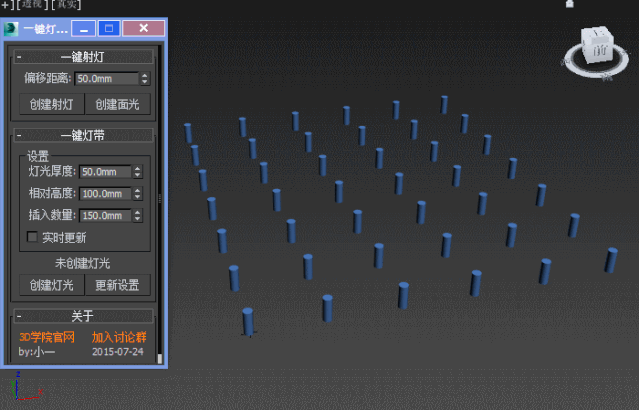Click the 相对高度 spinner arrows
This screenshot has width=639, height=410.
[x=138, y=194]
